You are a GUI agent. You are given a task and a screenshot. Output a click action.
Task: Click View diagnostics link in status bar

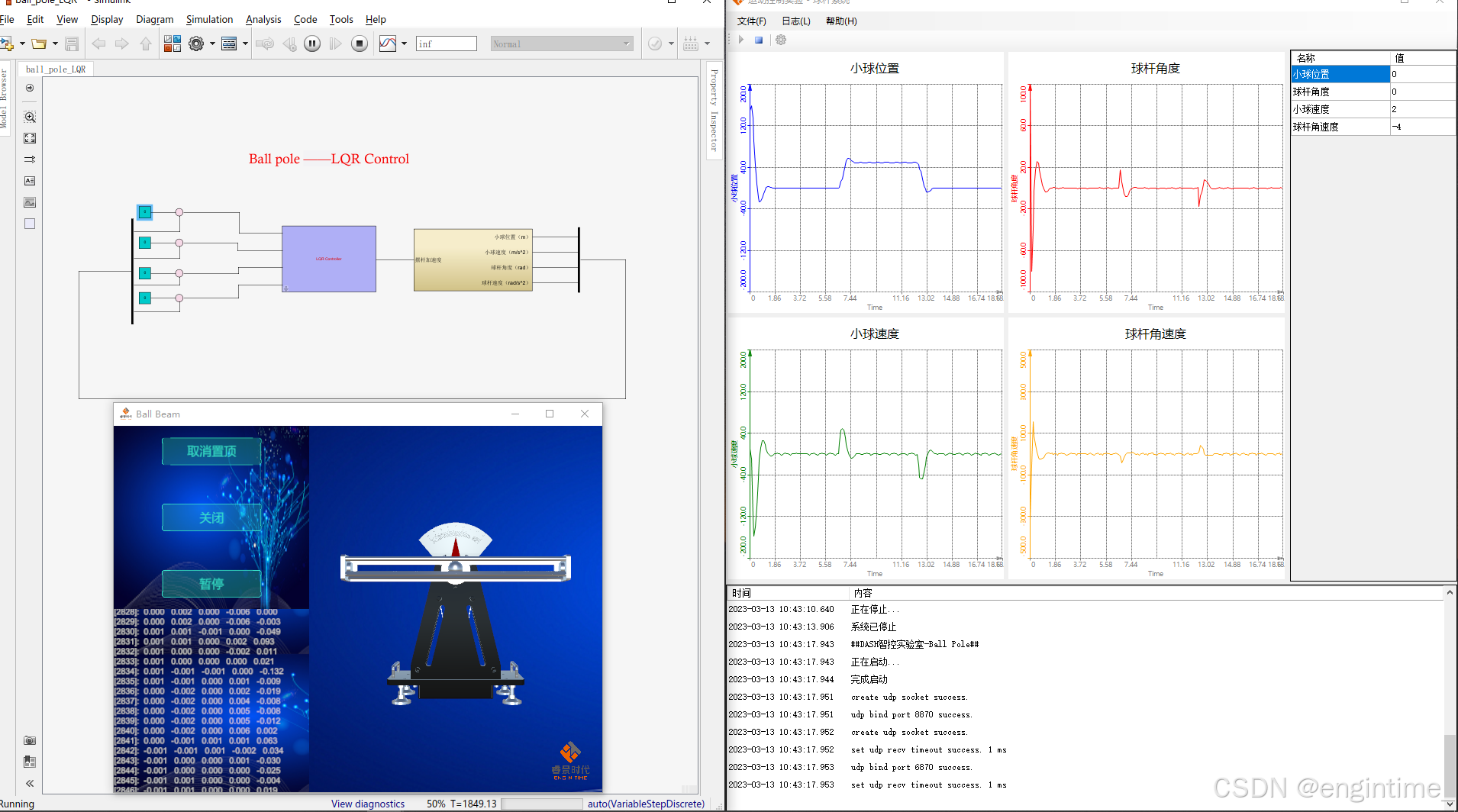click(x=368, y=804)
